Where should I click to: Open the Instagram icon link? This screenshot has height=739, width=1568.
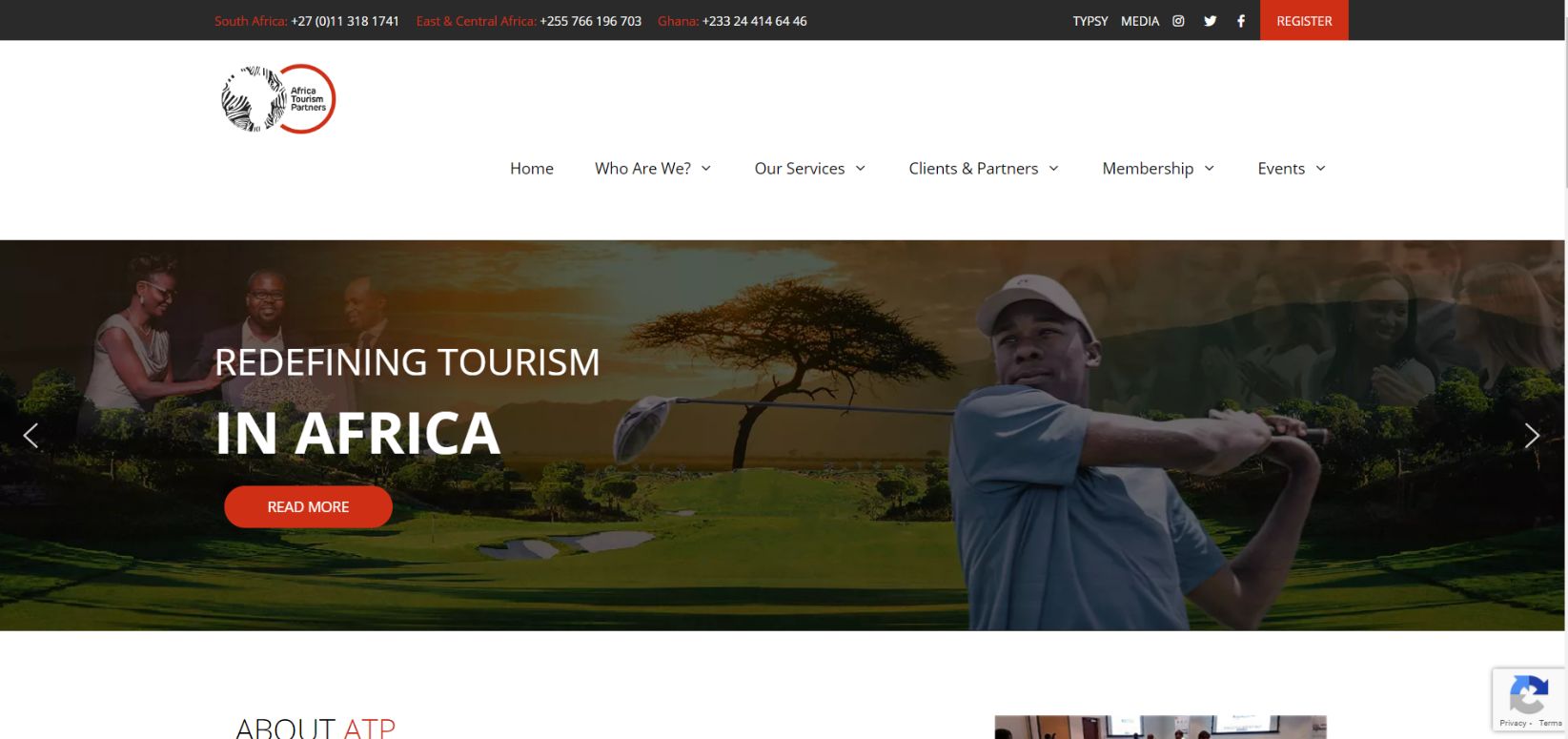(x=1178, y=21)
